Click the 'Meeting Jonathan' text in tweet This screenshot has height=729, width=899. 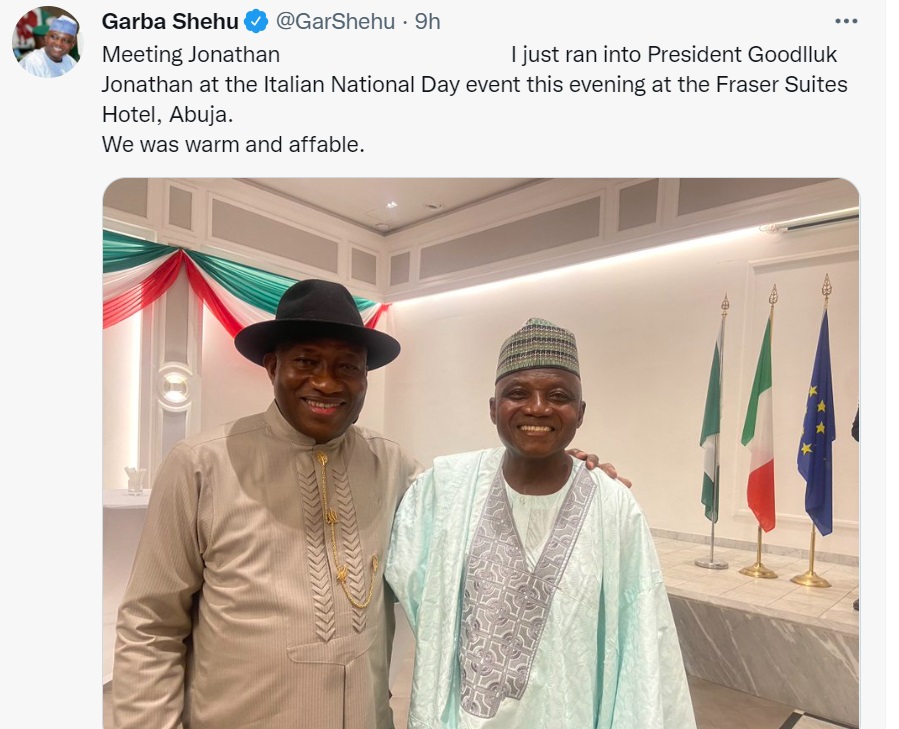point(190,54)
